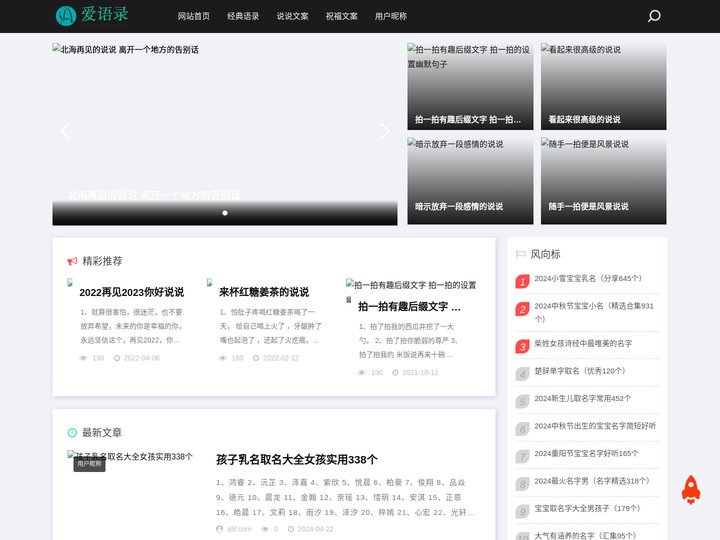Click the flag icon beside 风向标
This screenshot has height=540, width=720.
521,254
